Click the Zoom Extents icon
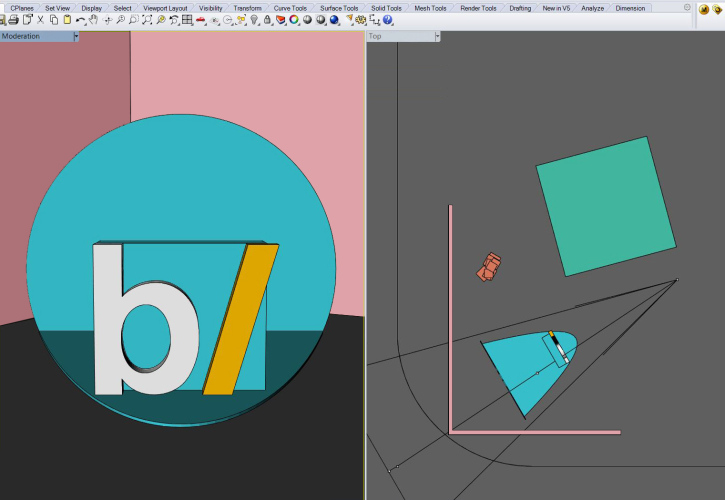Image resolution: width=725 pixels, height=500 pixels. 147,20
